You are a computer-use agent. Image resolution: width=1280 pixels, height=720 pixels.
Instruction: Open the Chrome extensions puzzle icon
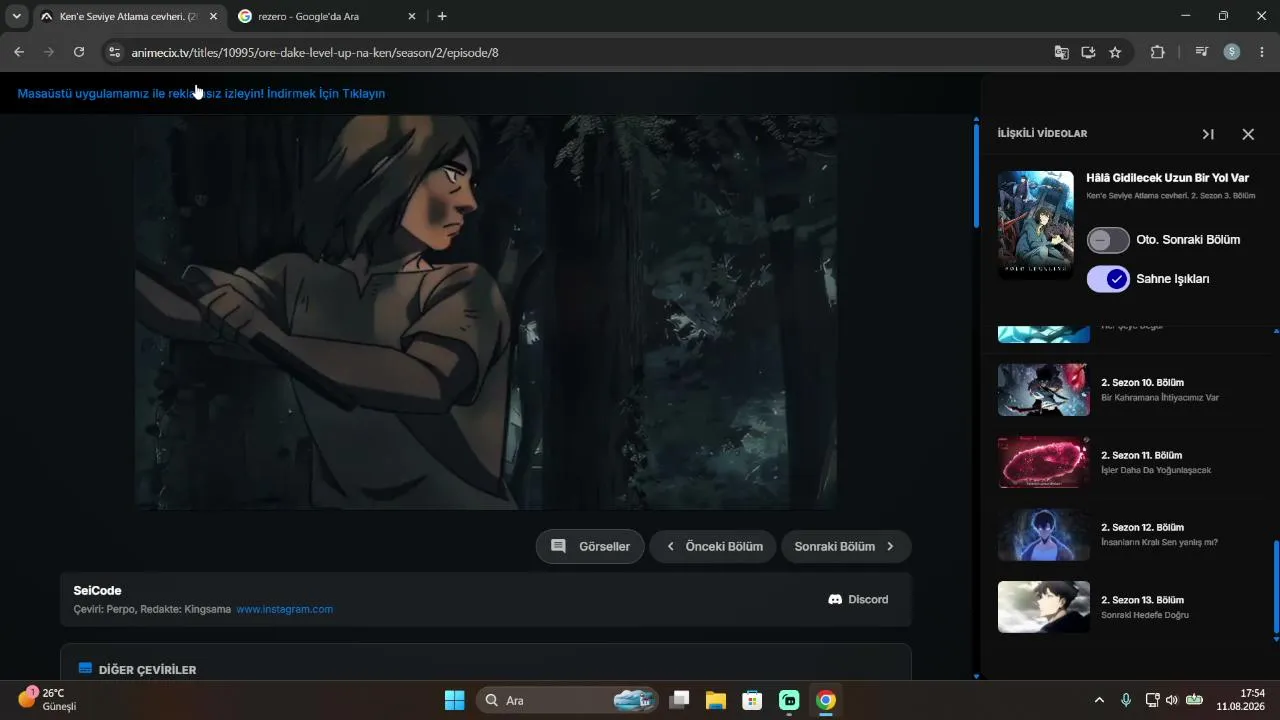tap(1158, 52)
